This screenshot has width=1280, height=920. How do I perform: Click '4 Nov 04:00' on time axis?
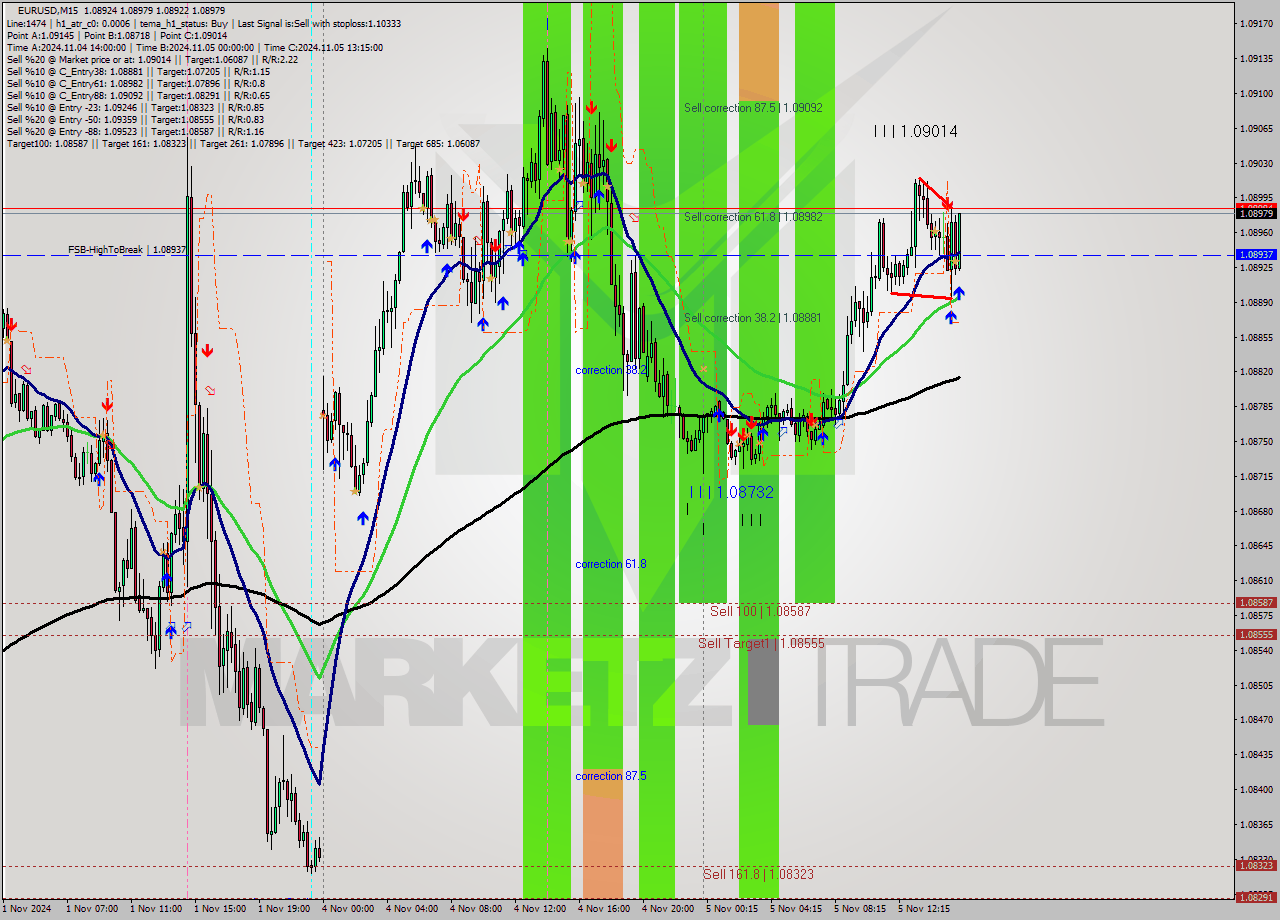[x=412, y=909]
